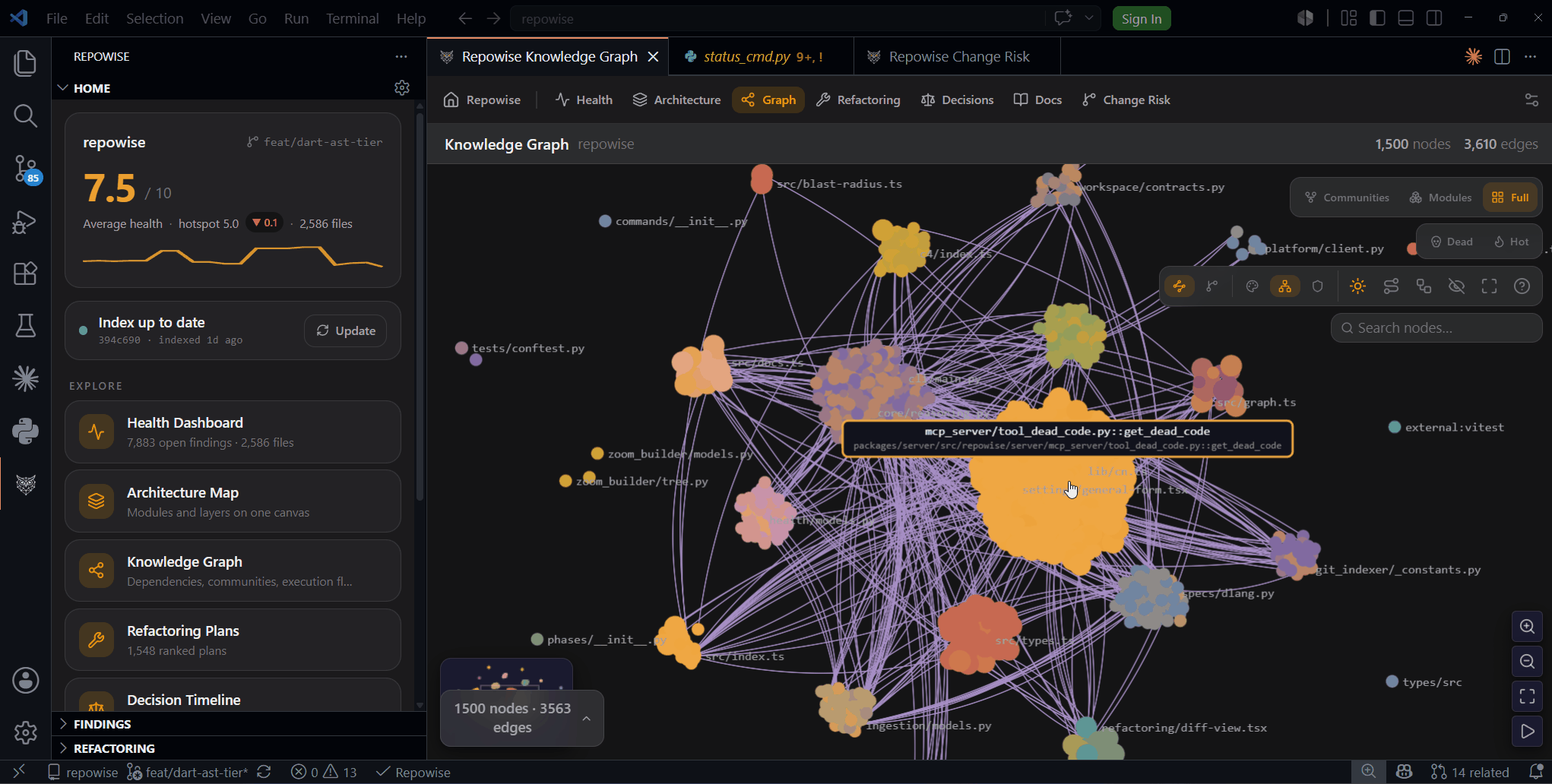Click the sidebar vertical scrollbar

tap(420, 307)
